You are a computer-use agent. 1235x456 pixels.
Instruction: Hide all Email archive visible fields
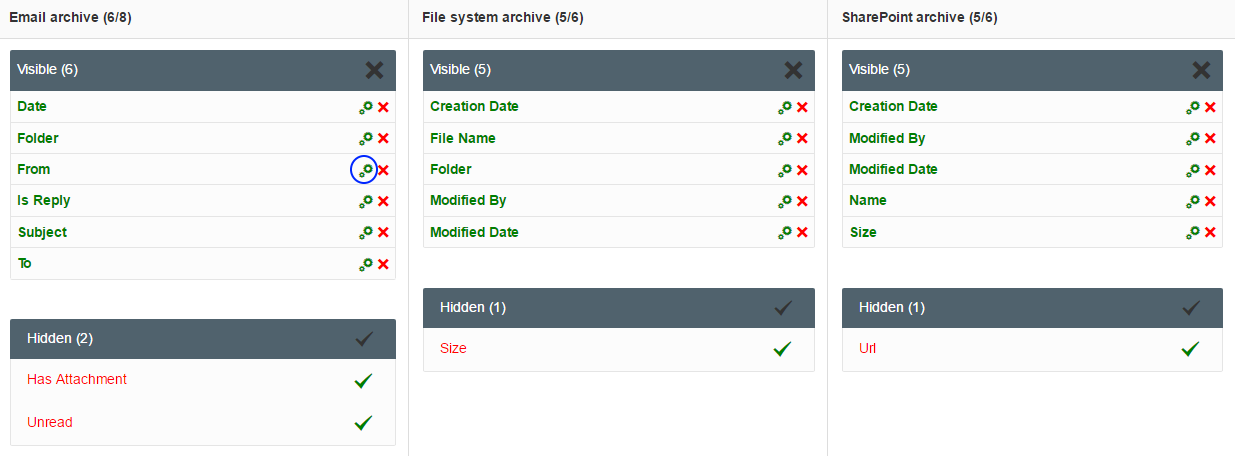[374, 70]
